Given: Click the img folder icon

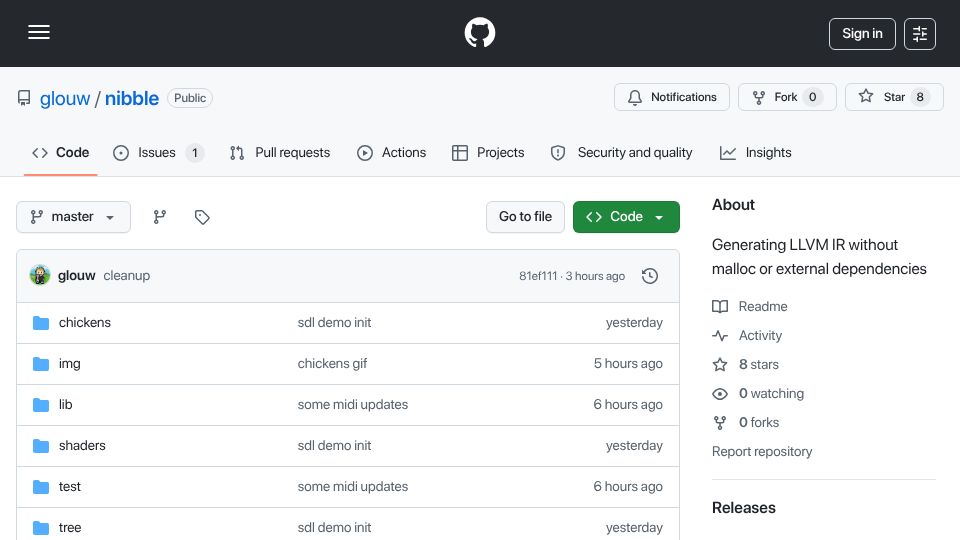Looking at the screenshot, I should pos(41,364).
